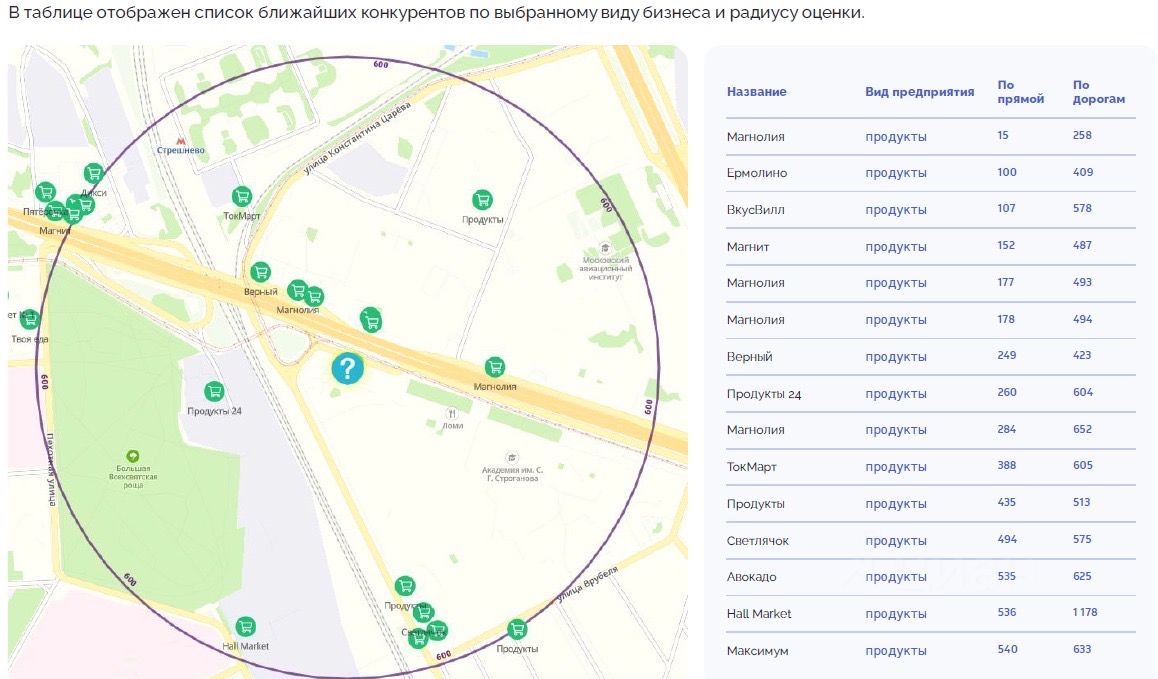Click the улица Врубеля street label
This screenshot has width=1158, height=679.
(587, 584)
